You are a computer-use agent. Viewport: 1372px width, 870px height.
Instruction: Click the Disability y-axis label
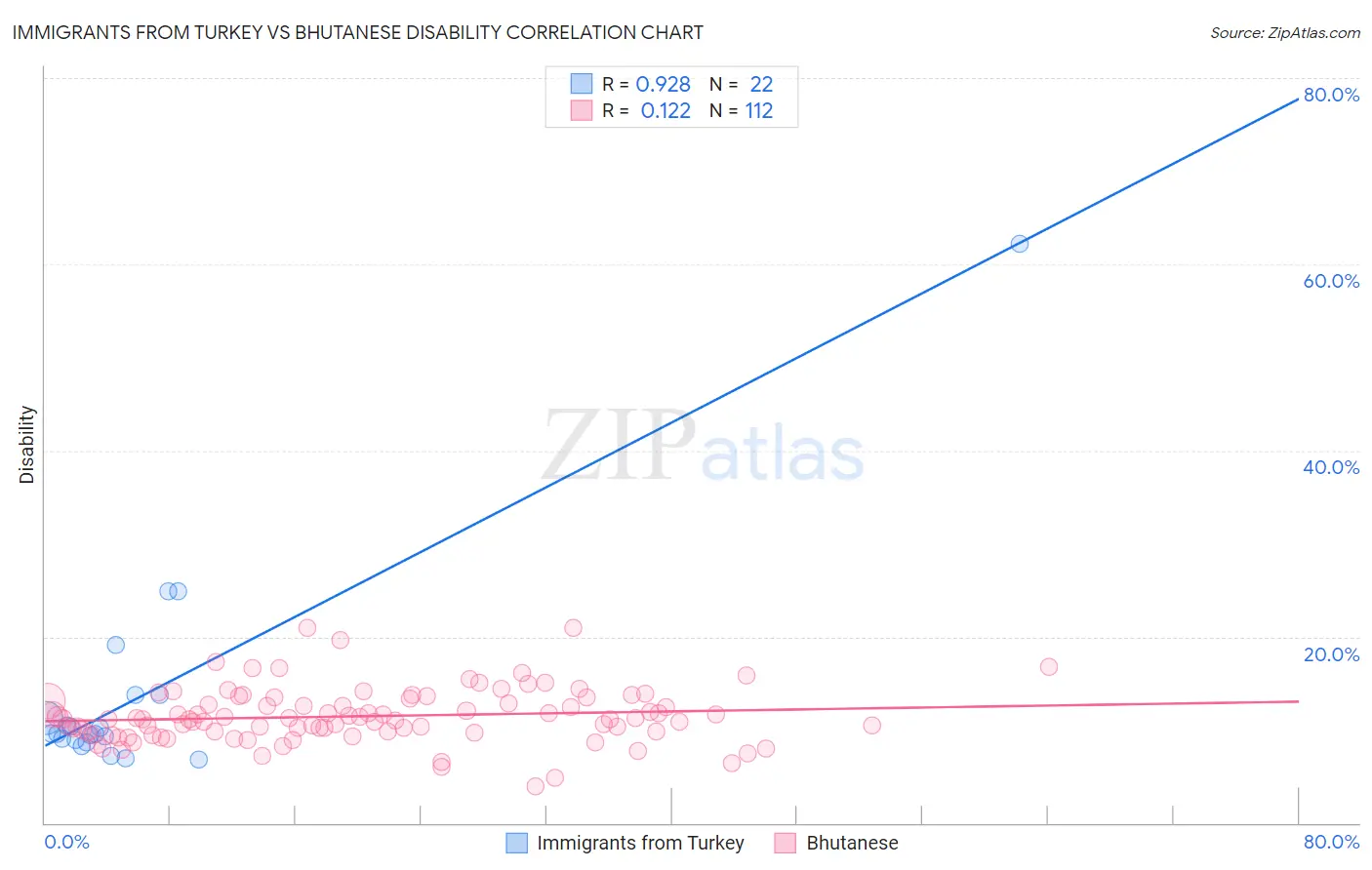27,445
